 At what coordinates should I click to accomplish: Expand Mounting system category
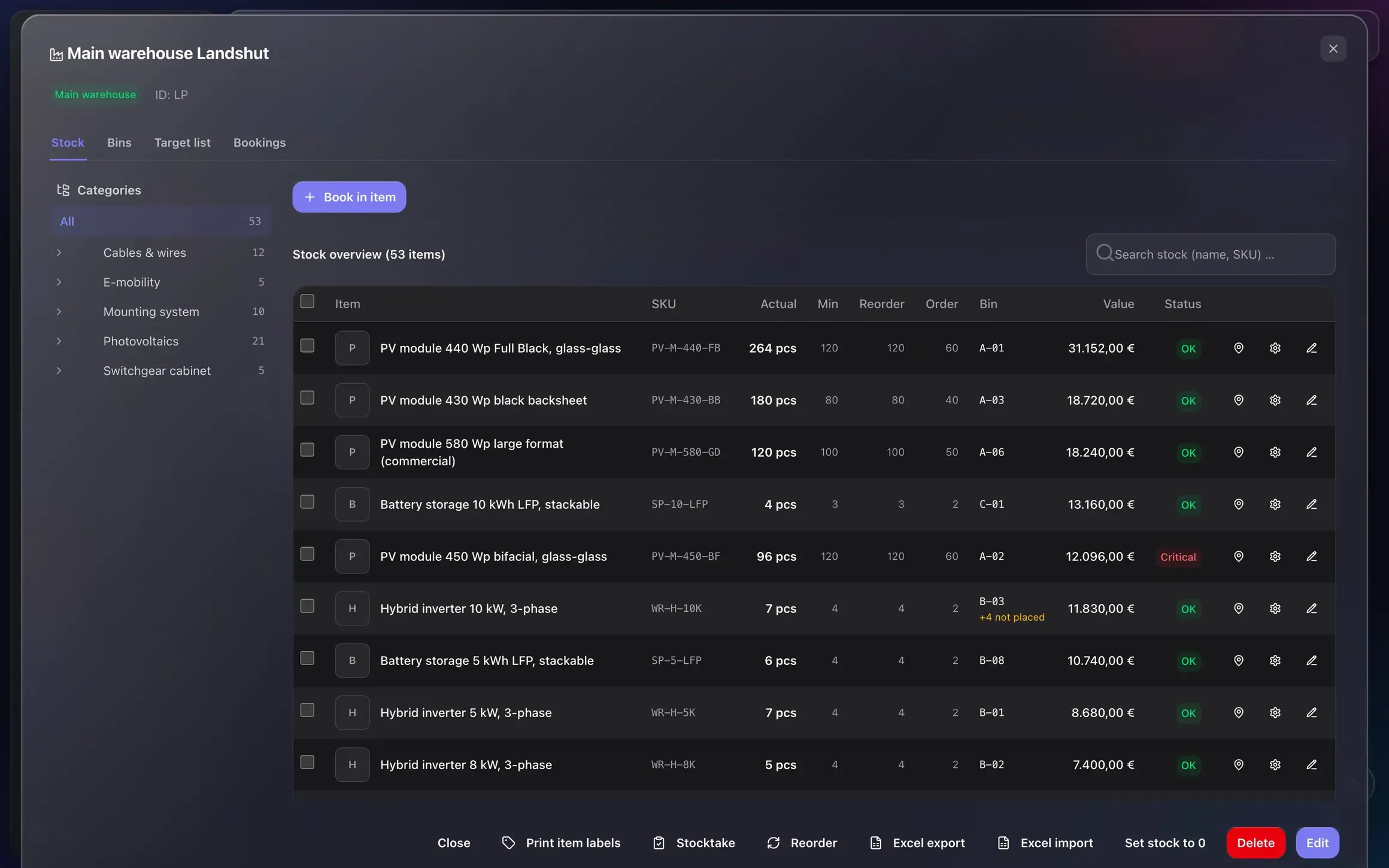[59, 311]
